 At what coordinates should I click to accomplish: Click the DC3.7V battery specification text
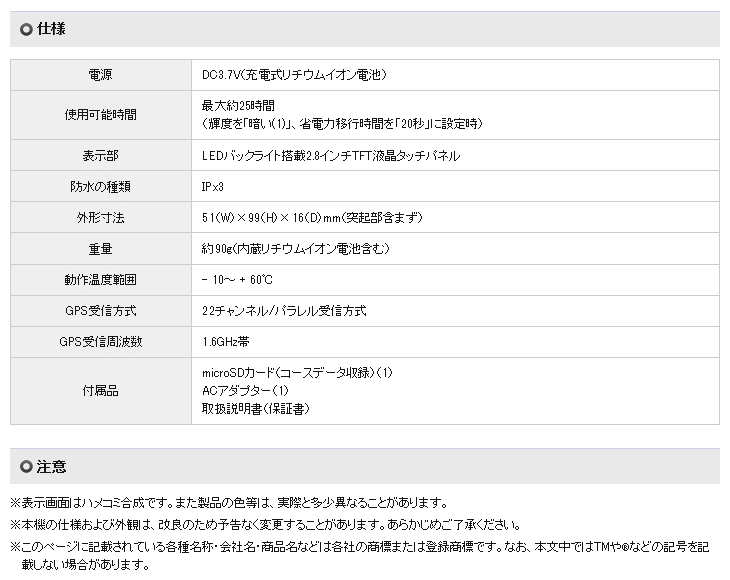tap(294, 75)
